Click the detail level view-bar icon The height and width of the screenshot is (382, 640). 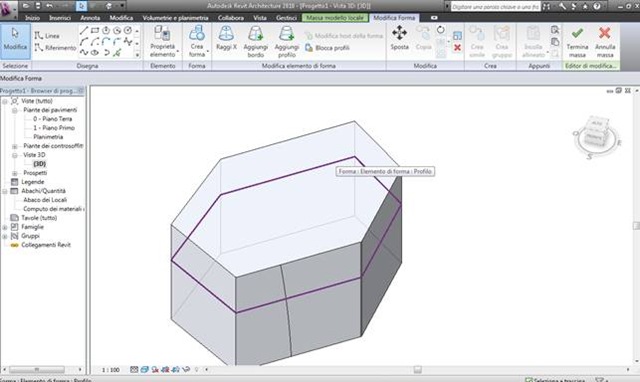(x=134, y=369)
